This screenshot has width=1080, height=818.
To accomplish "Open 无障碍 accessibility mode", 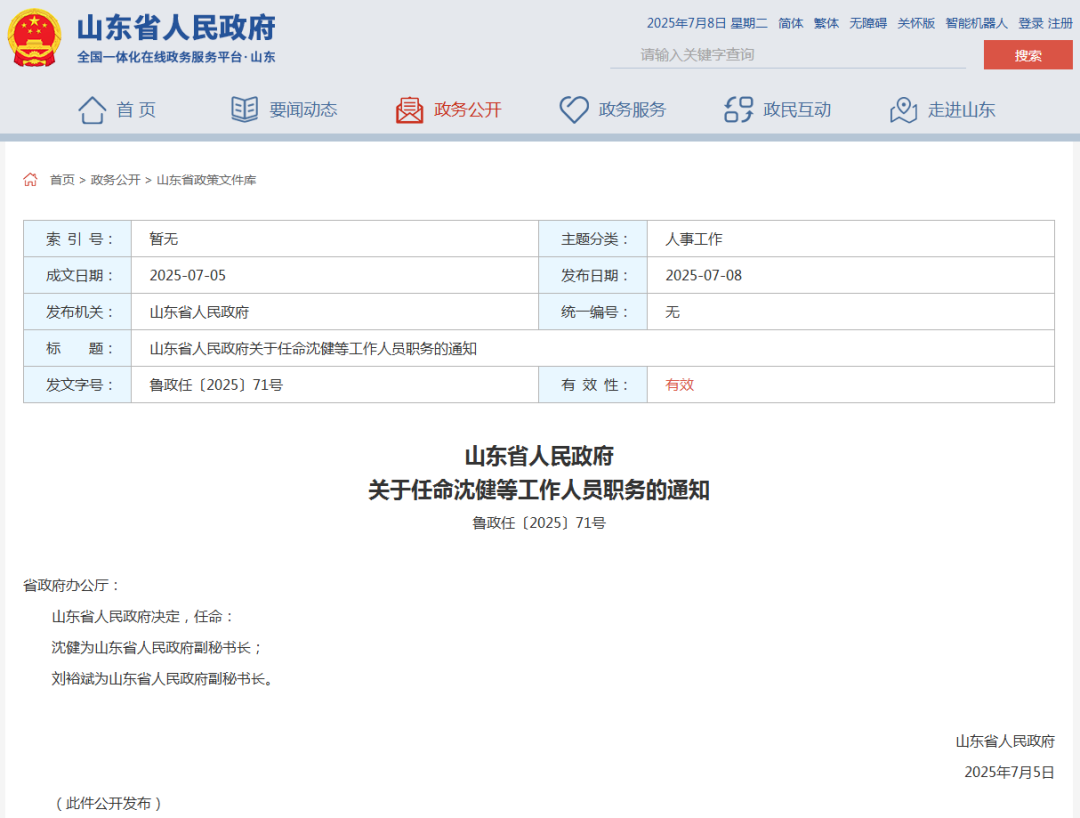I will [x=868, y=23].
